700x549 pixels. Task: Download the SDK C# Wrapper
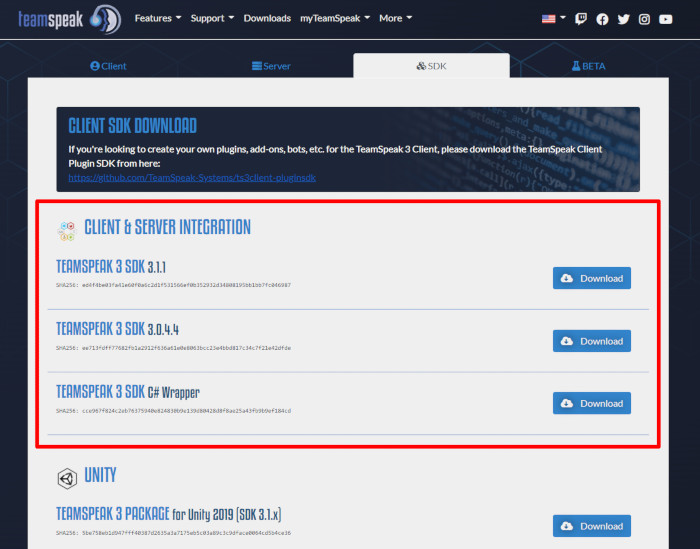click(592, 403)
